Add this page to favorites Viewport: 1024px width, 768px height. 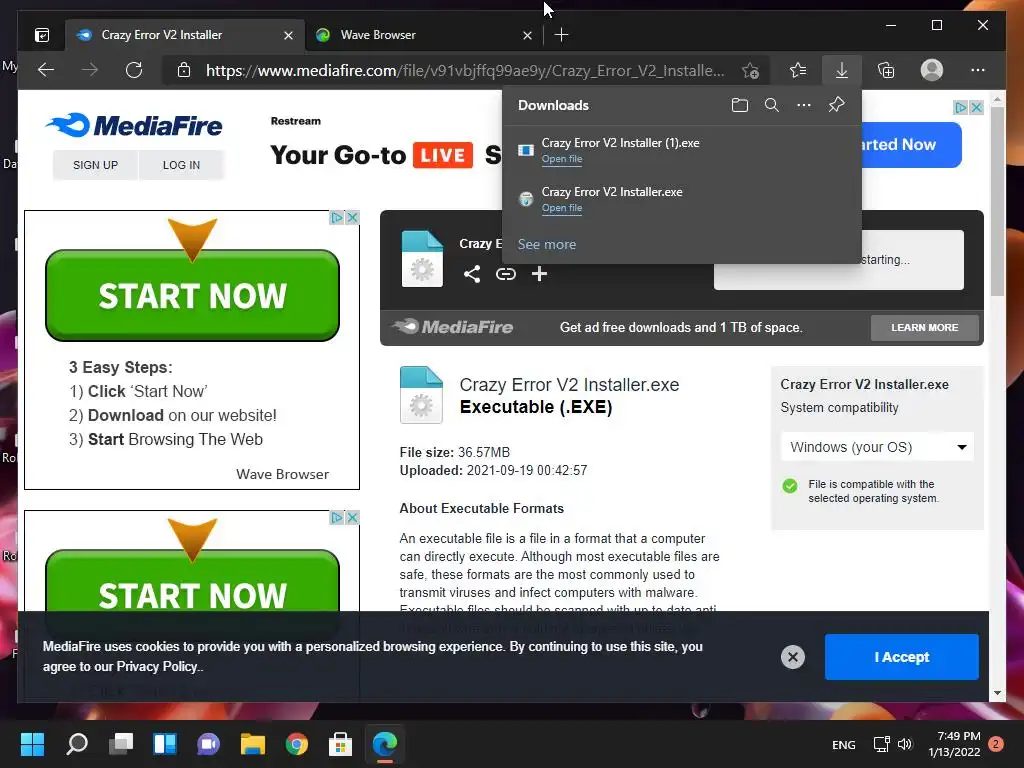750,70
